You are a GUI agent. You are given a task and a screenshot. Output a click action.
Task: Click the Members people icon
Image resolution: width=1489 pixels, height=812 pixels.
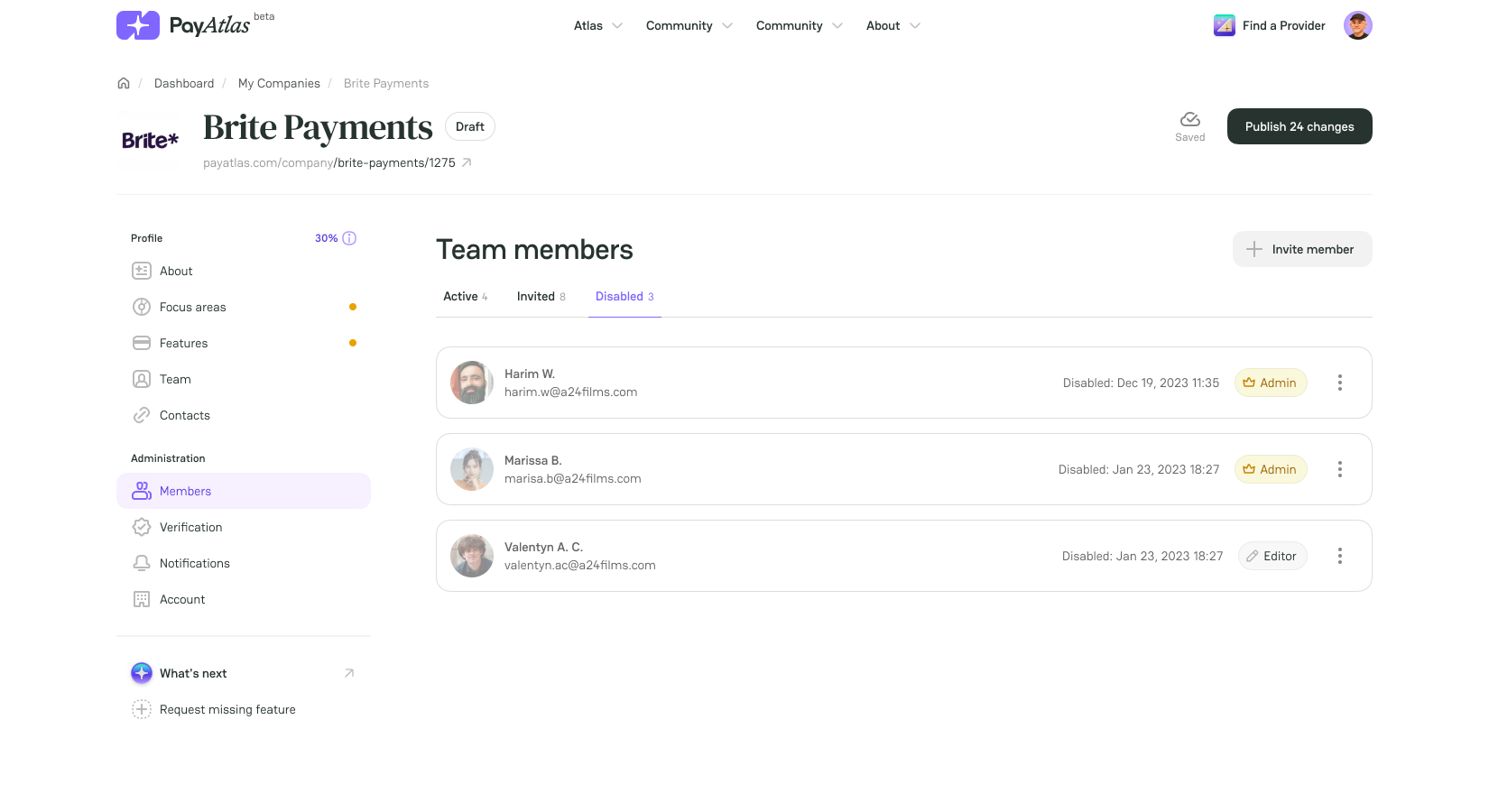click(x=142, y=491)
